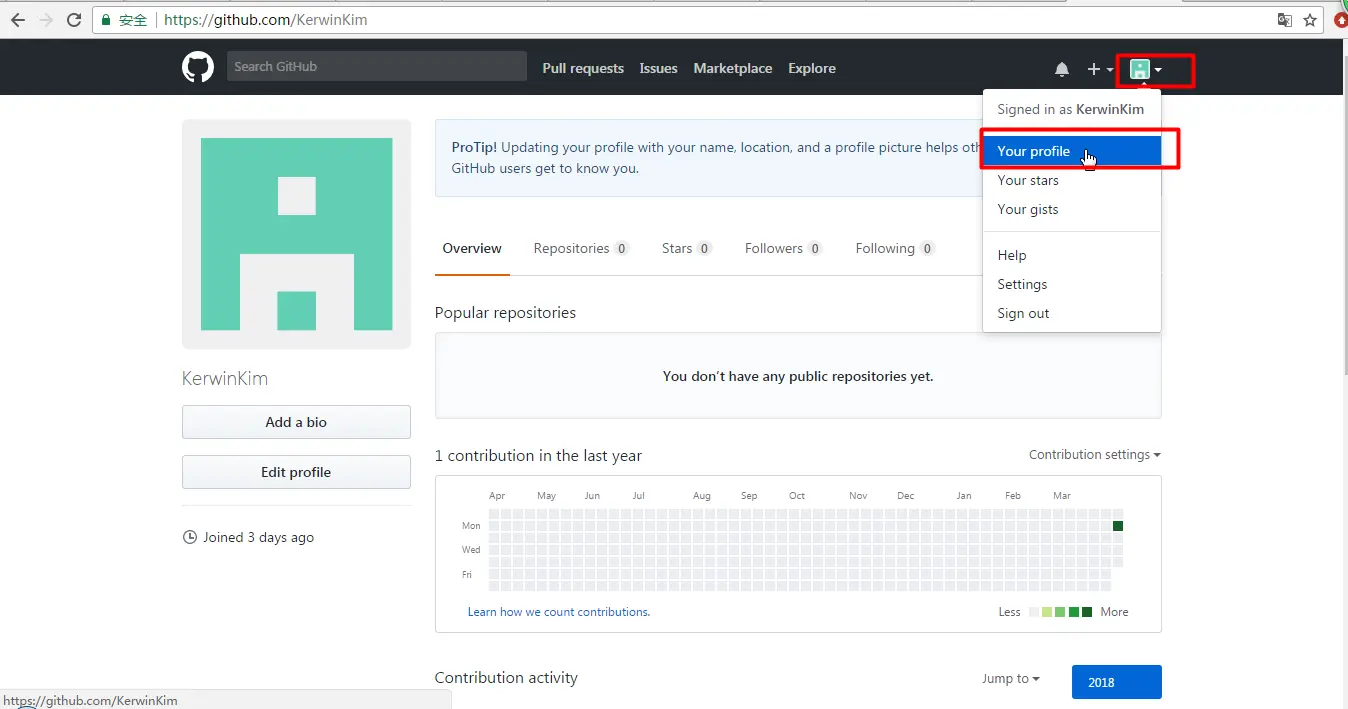Toggle the user avatar dropdown menu
Screen dimensions: 1348x709
1146,69
